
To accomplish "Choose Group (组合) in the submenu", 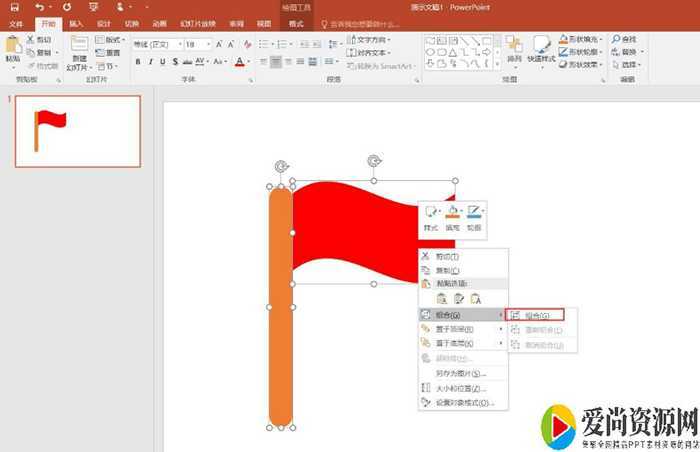I will 536,314.
